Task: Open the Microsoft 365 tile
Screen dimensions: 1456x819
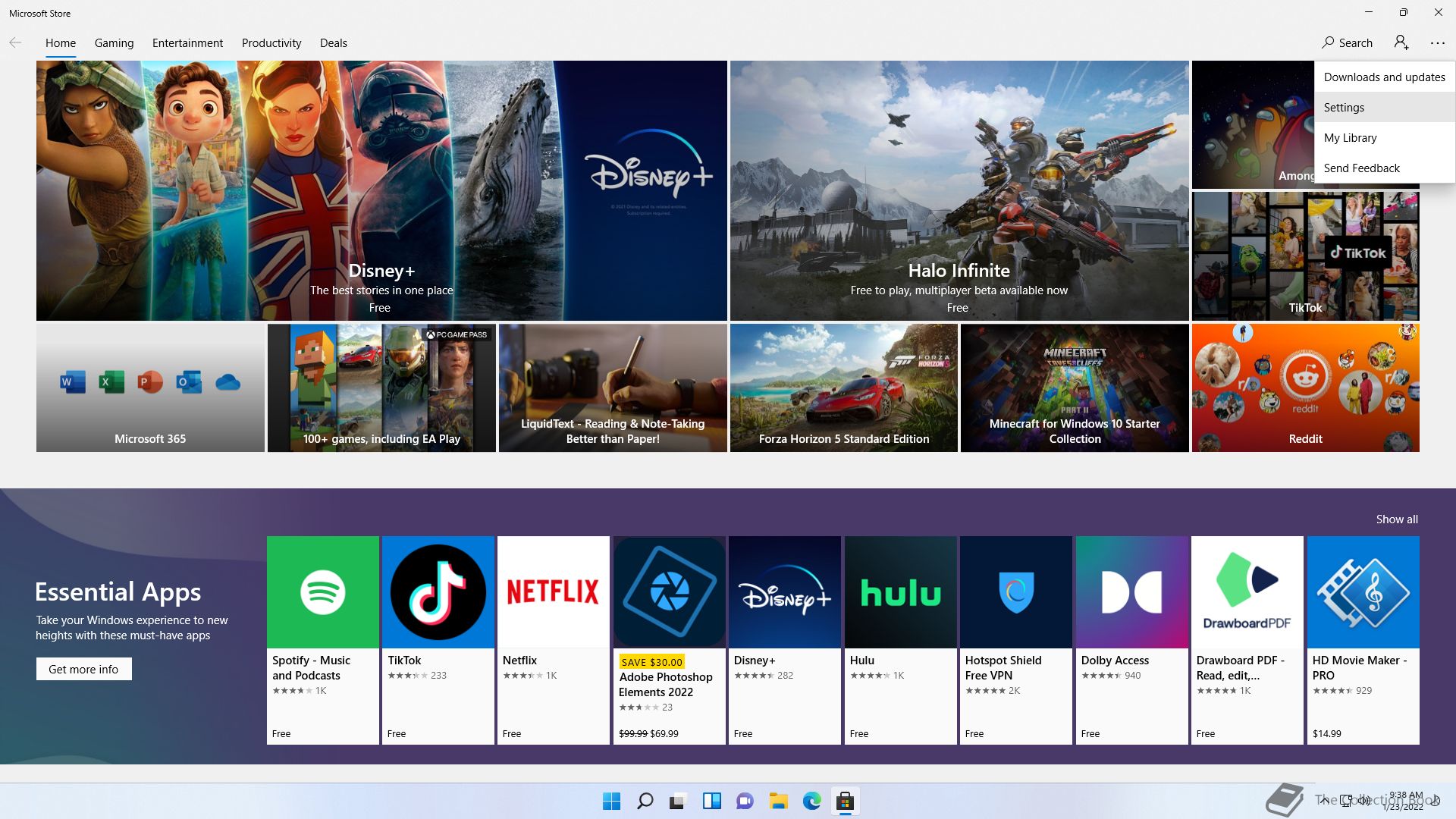Action: tap(150, 388)
